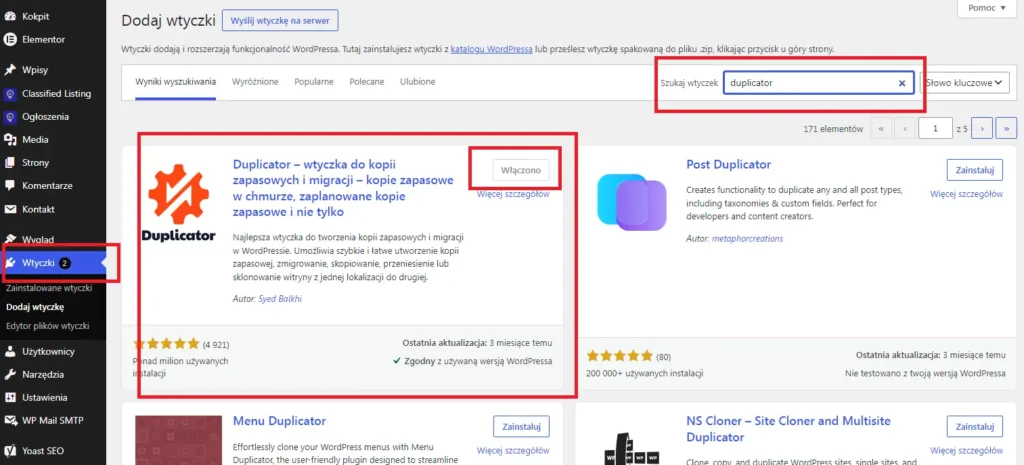
Task: Click the Kontakt envelope icon
Action: click(10, 210)
